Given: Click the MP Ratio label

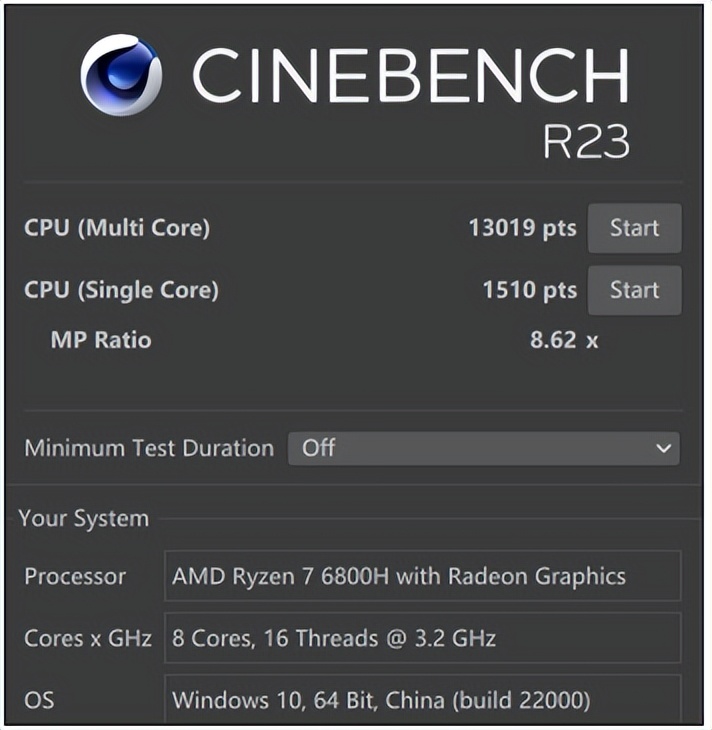Looking at the screenshot, I should point(101,340).
